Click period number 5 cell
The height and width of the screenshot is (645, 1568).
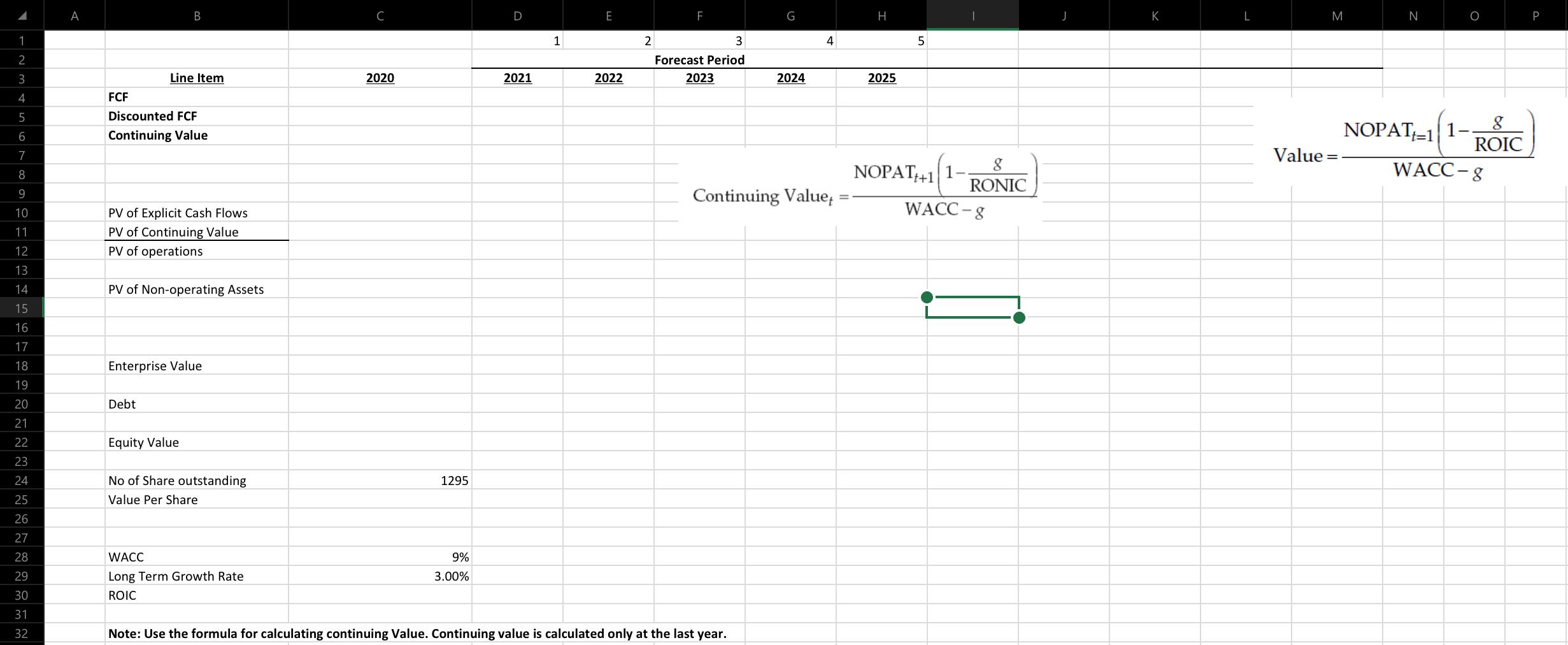coord(881,40)
